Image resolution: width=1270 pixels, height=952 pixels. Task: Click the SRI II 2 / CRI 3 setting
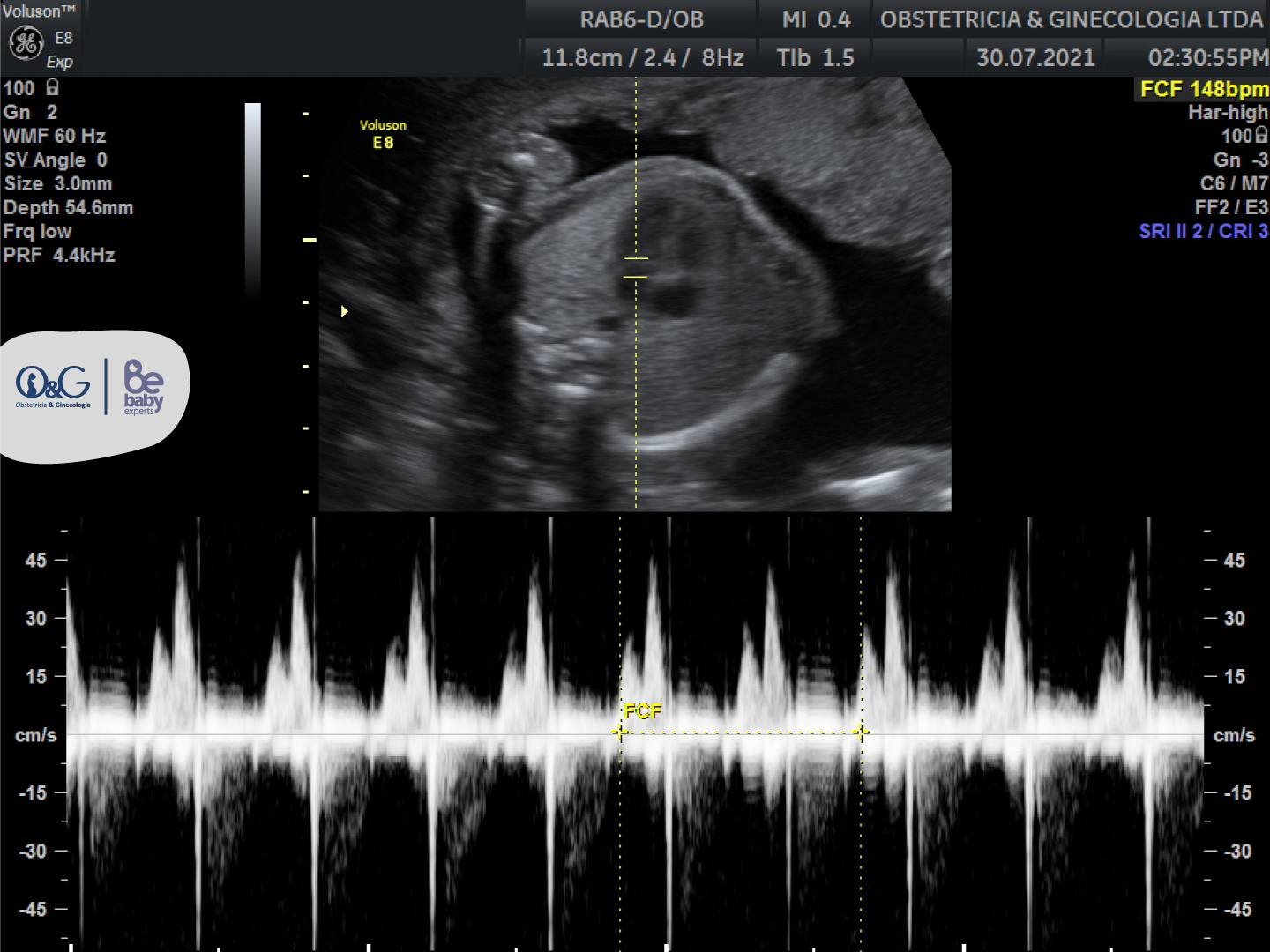(1204, 231)
